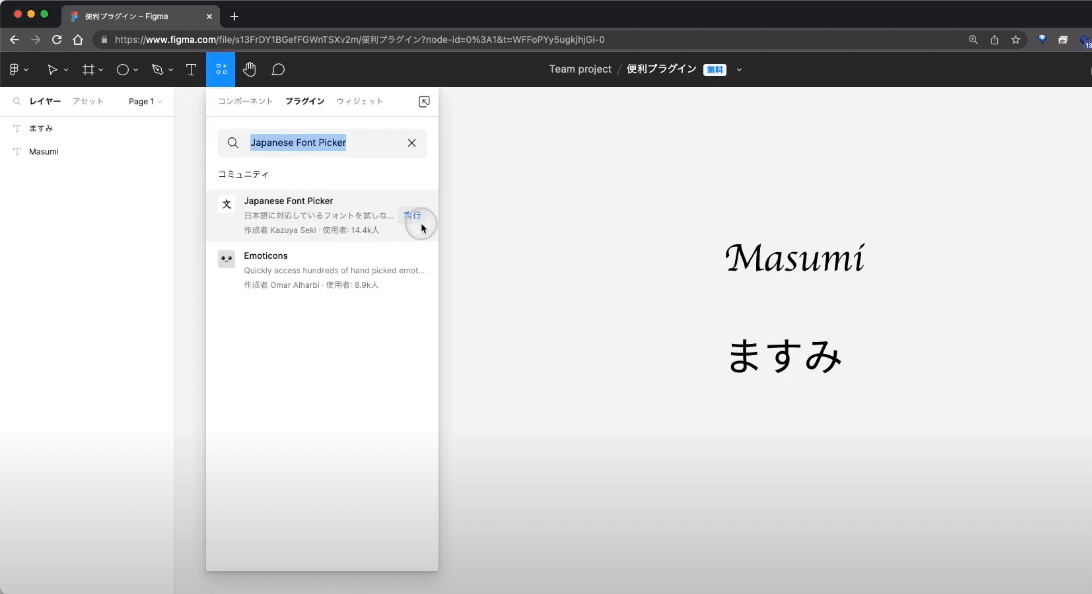Click Team project in the title
Image resolution: width=1092 pixels, height=594 pixels.
580,69
